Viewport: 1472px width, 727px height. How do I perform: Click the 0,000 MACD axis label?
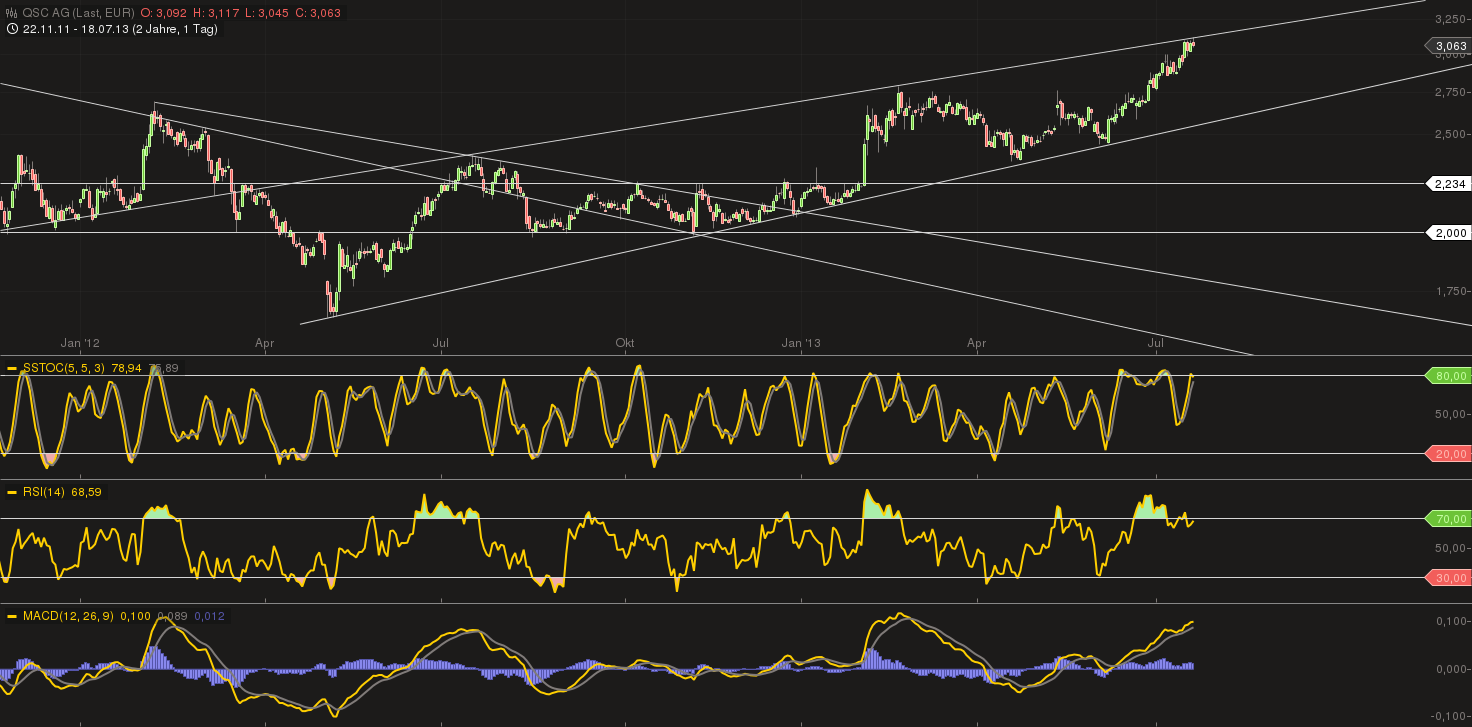point(1452,669)
